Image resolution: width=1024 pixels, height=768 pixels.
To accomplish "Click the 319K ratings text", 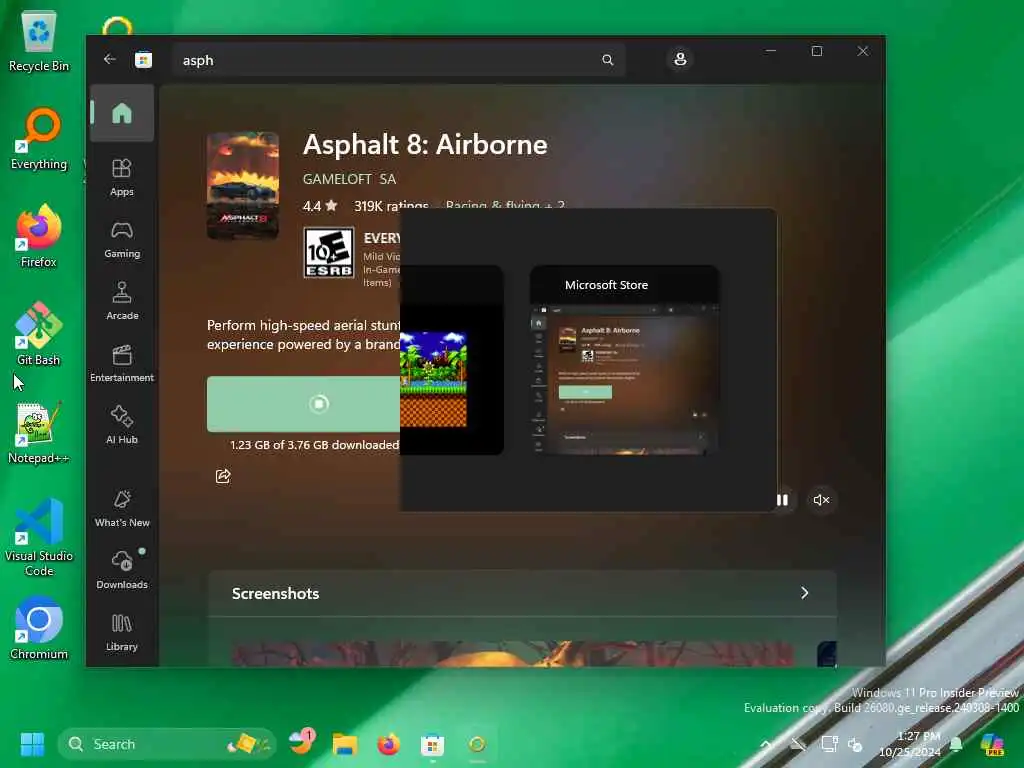I will [391, 206].
